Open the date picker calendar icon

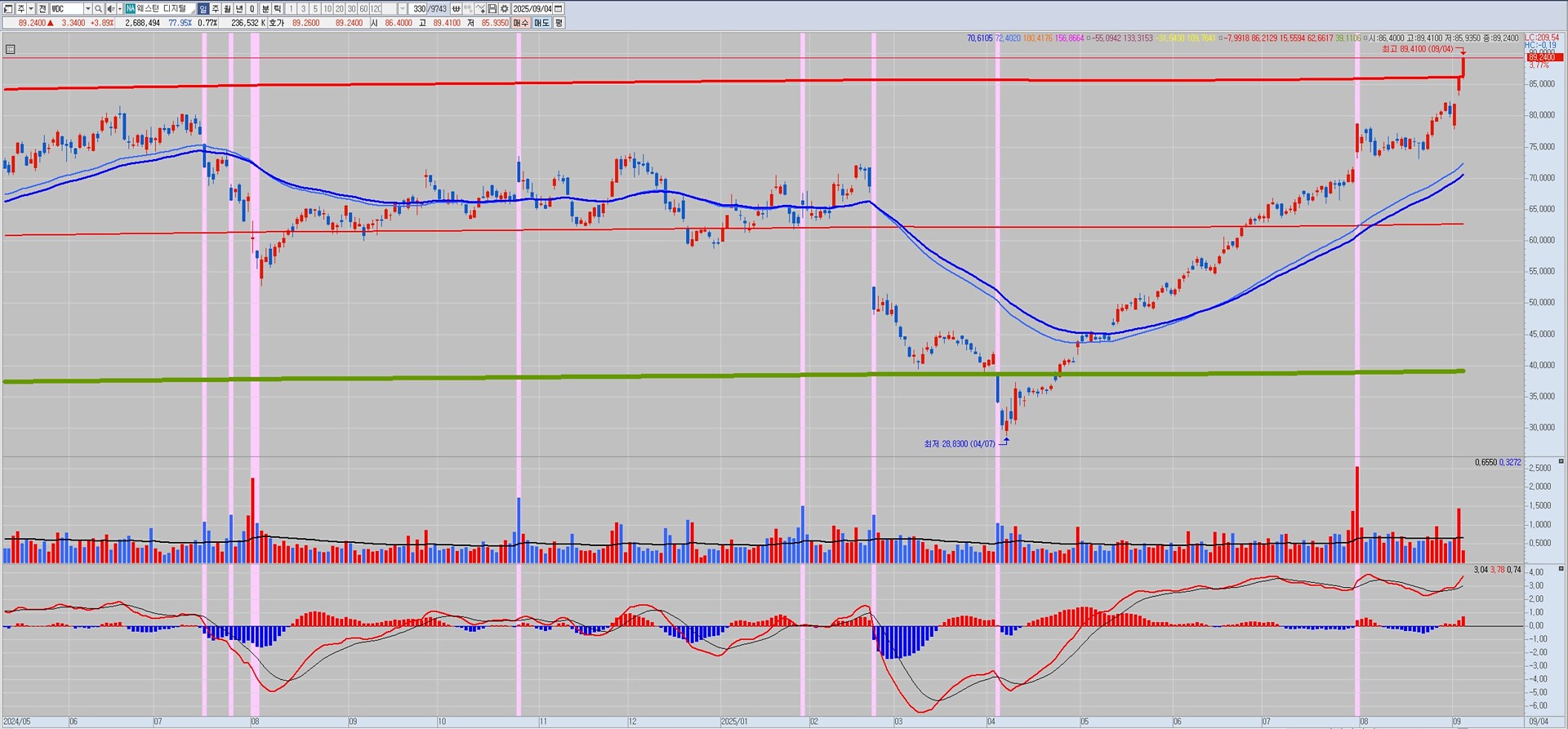tap(559, 9)
